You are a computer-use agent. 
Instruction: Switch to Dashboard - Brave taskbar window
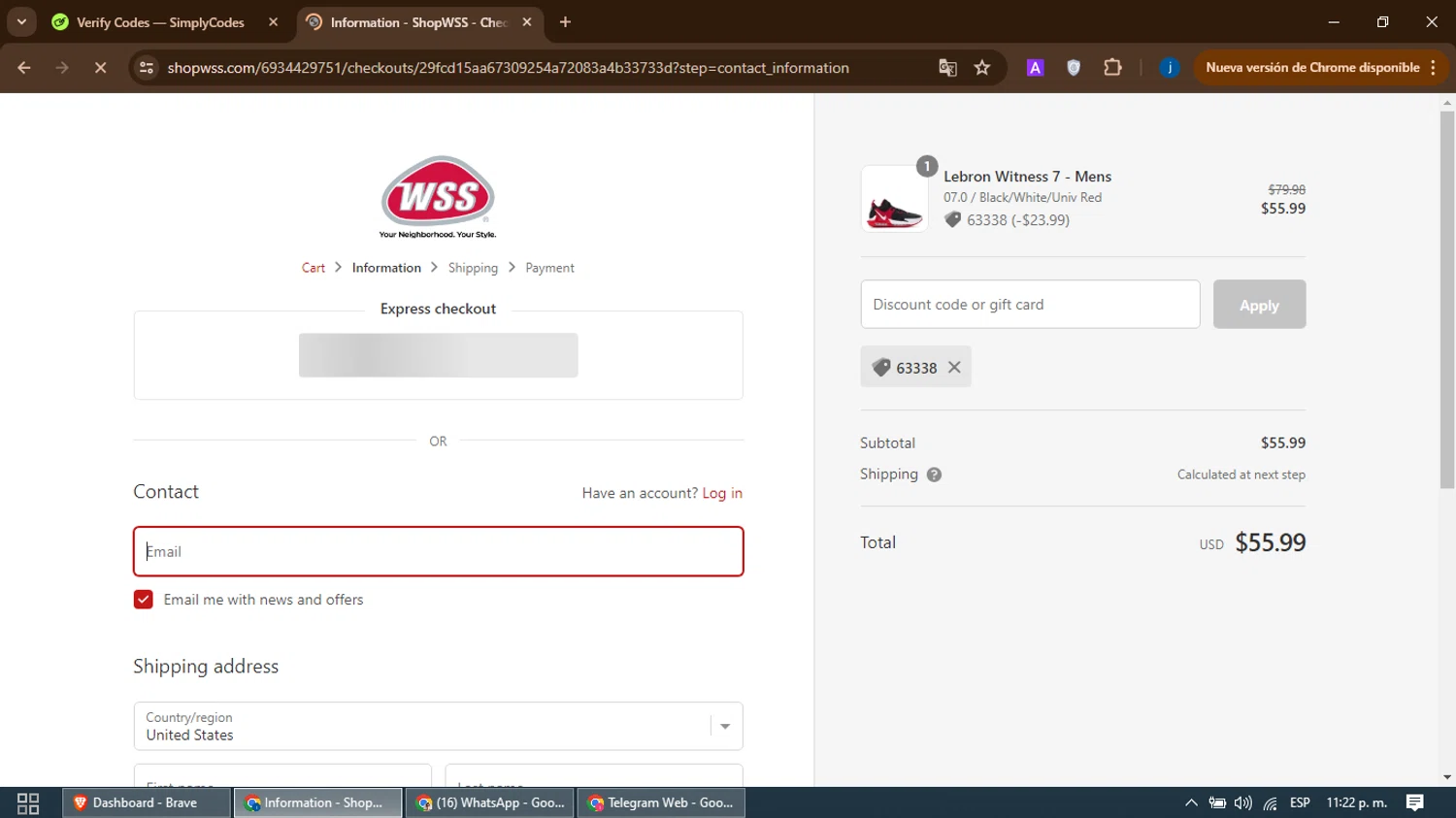147,803
